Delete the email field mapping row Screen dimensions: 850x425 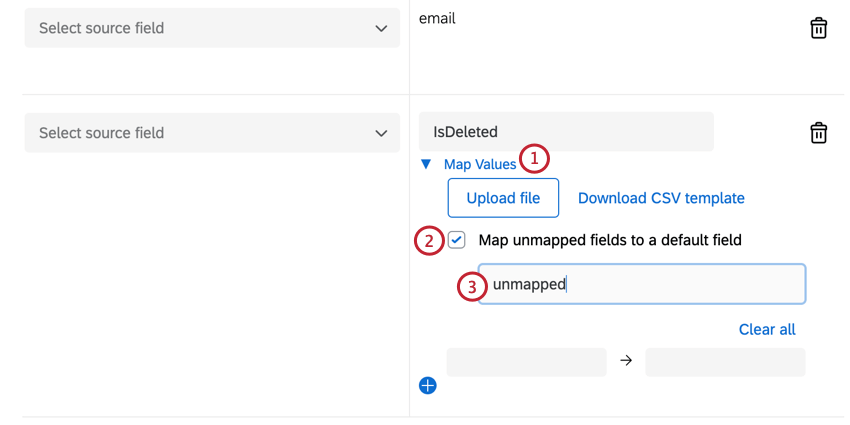point(818,28)
